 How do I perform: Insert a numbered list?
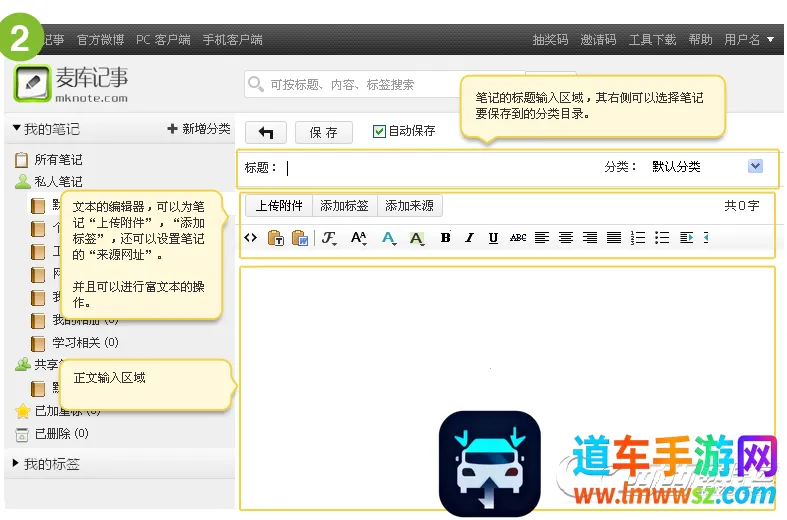click(x=638, y=238)
